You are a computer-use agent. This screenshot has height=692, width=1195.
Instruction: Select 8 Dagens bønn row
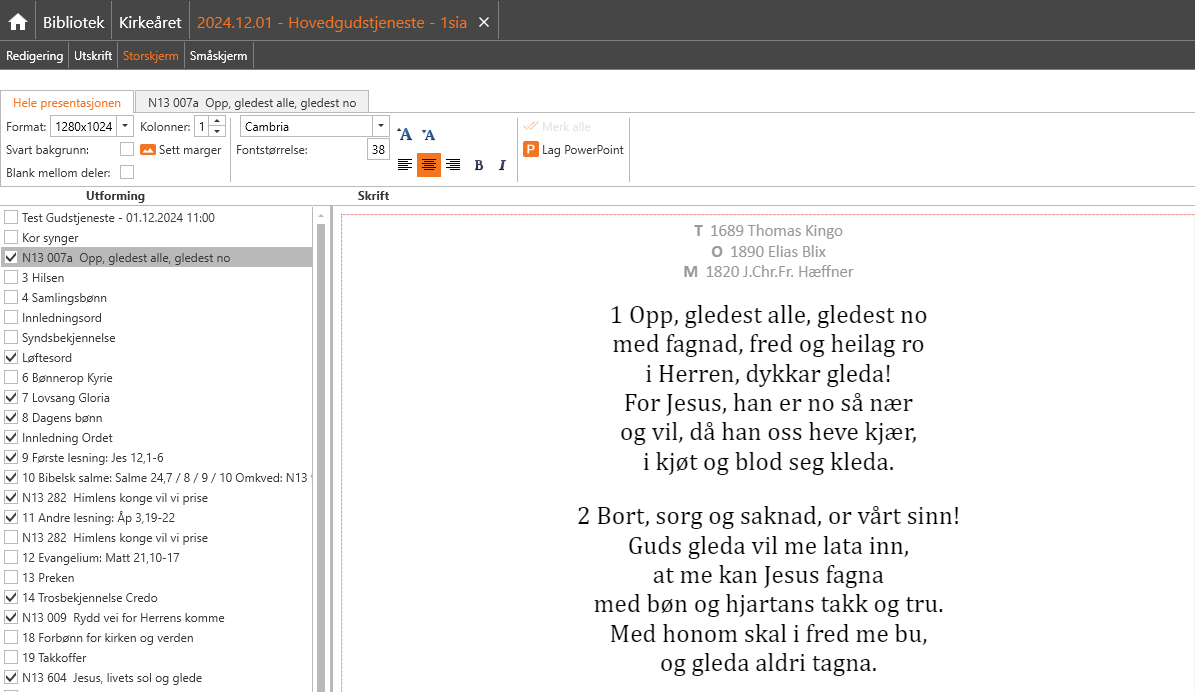[157, 418]
